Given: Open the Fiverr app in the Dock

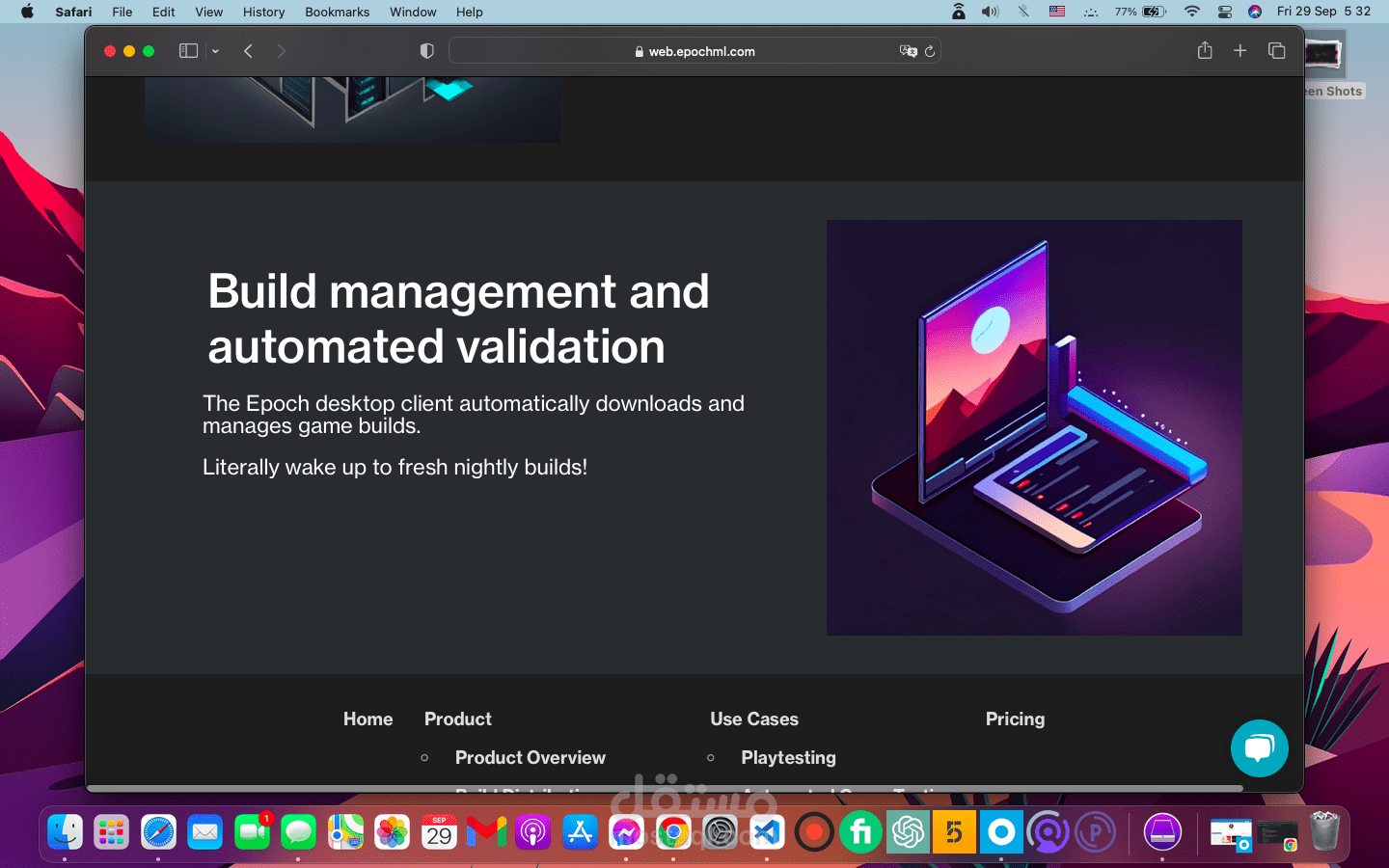Looking at the screenshot, I should tap(860, 831).
